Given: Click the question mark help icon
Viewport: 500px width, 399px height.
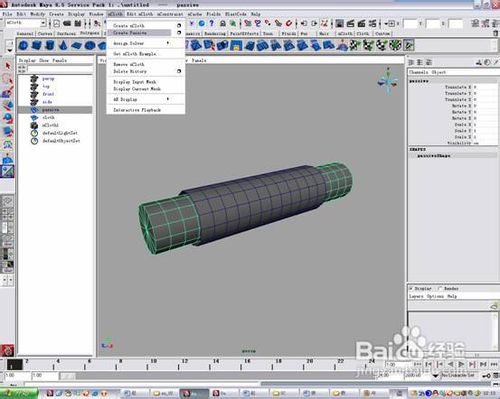Looking at the screenshot, I should (x=211, y=23).
